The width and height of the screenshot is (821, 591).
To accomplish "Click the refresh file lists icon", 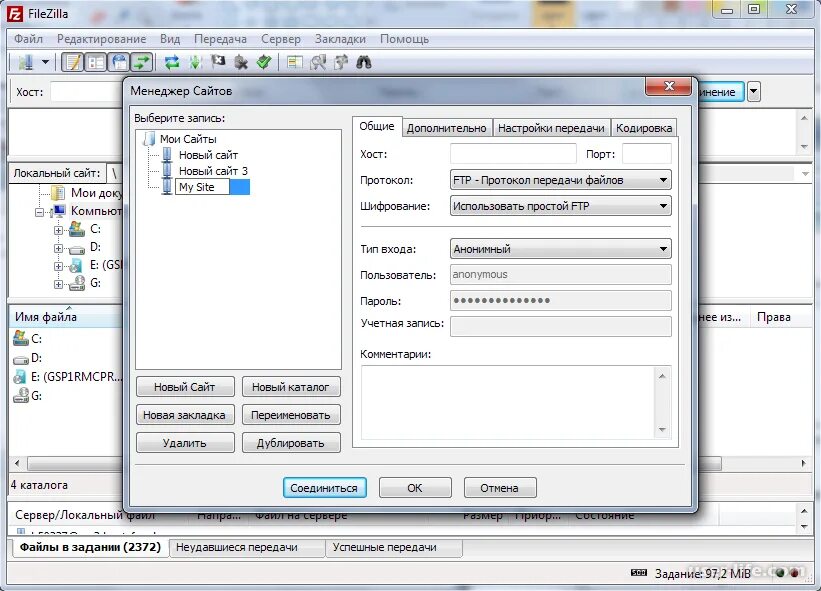I will click(x=172, y=62).
